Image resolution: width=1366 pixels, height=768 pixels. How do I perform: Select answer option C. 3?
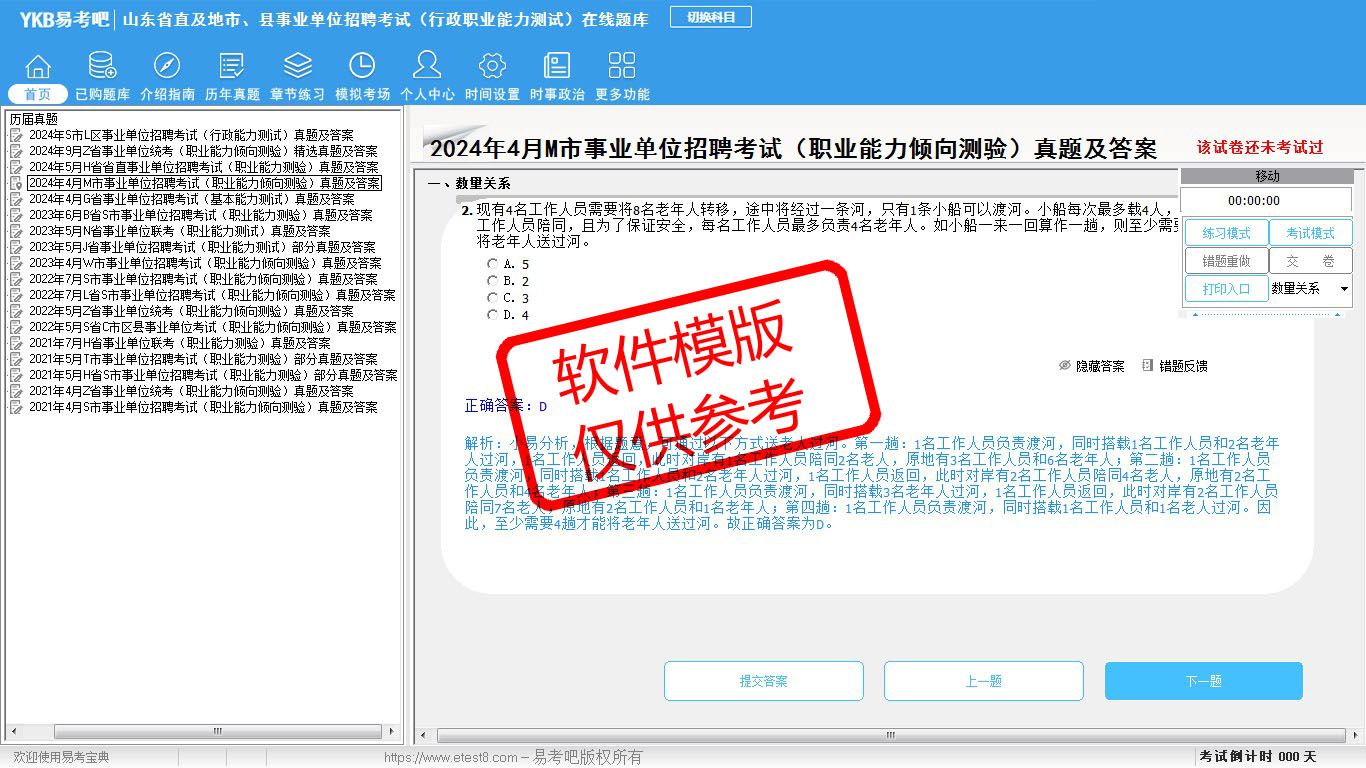(492, 298)
